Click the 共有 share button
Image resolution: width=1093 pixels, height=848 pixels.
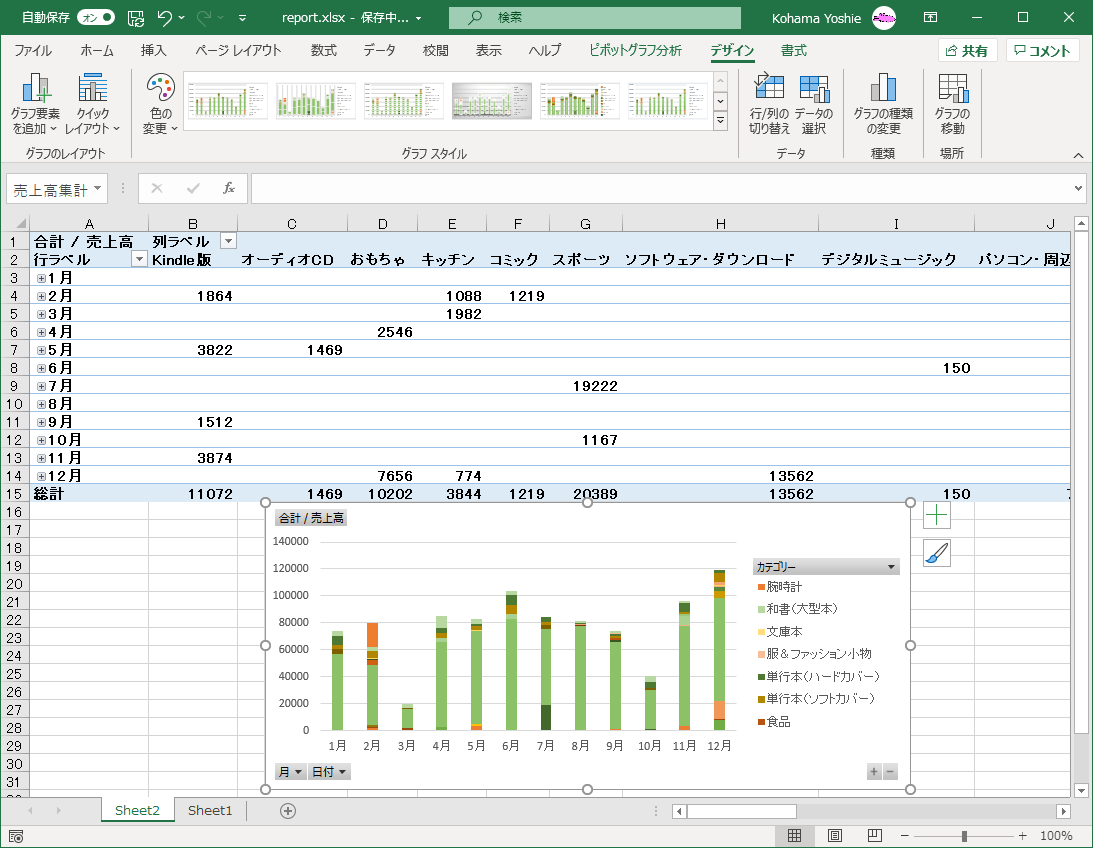[x=967, y=51]
